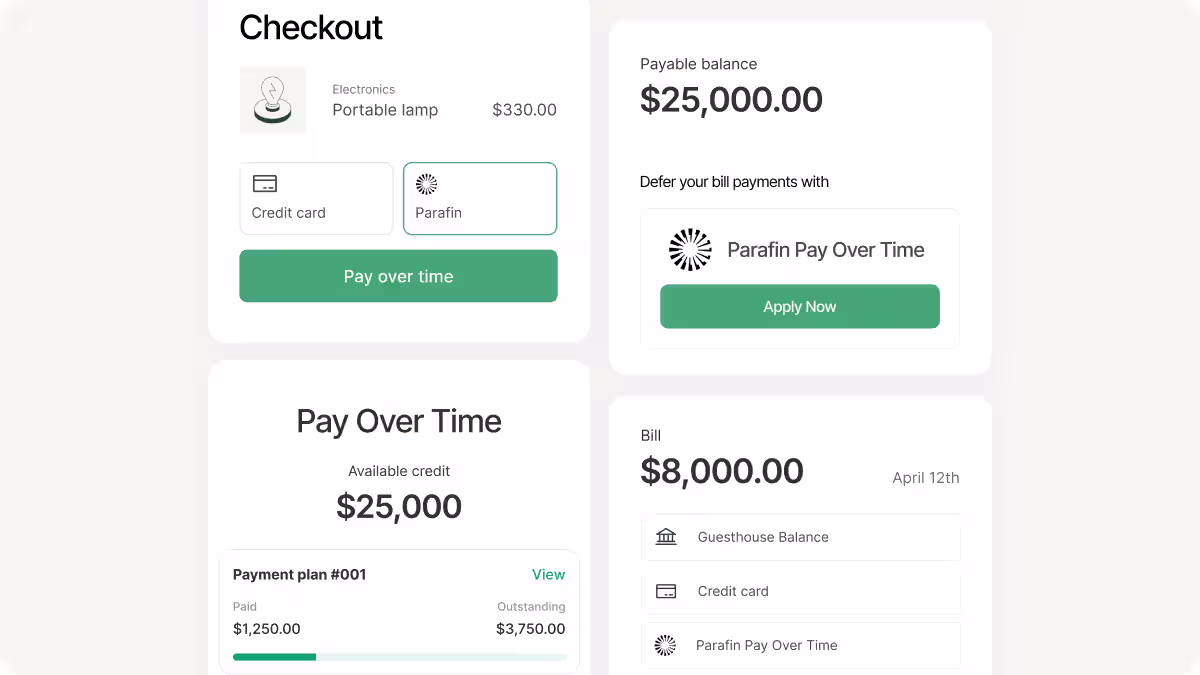Click the lightbulb illustration in the checkout thumbnail
The height and width of the screenshot is (675, 1200).
point(272,98)
